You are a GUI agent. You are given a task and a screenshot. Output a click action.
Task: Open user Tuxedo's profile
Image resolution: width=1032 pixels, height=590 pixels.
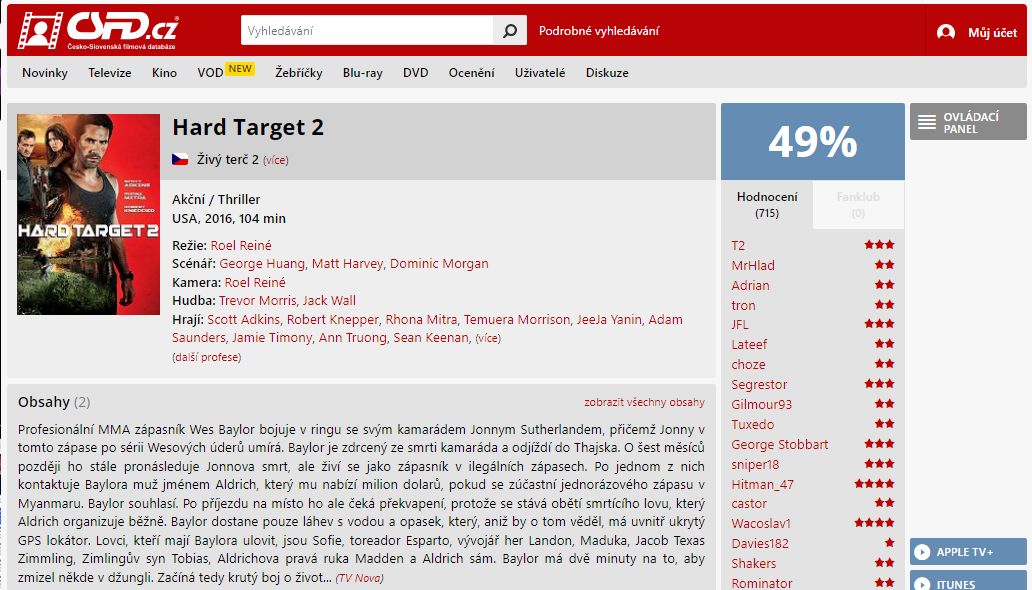click(x=752, y=425)
